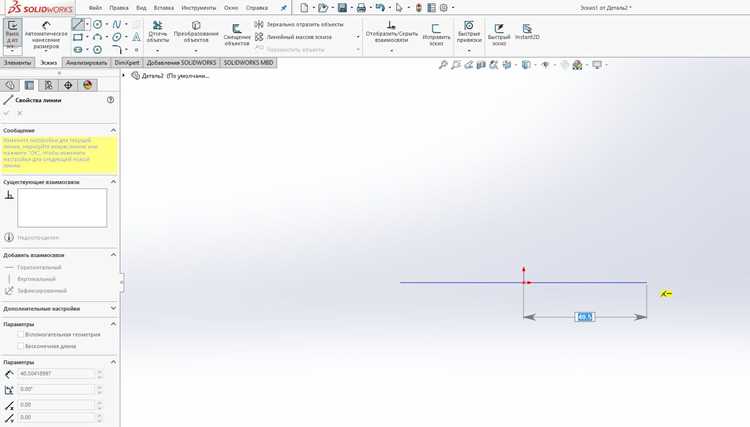Open the FeatureManager design tree tab
Screen dimensions: 750x427
coord(10,85)
